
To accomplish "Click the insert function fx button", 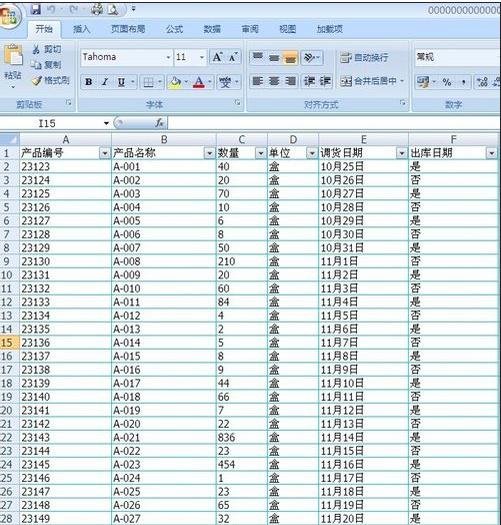I will [x=159, y=123].
